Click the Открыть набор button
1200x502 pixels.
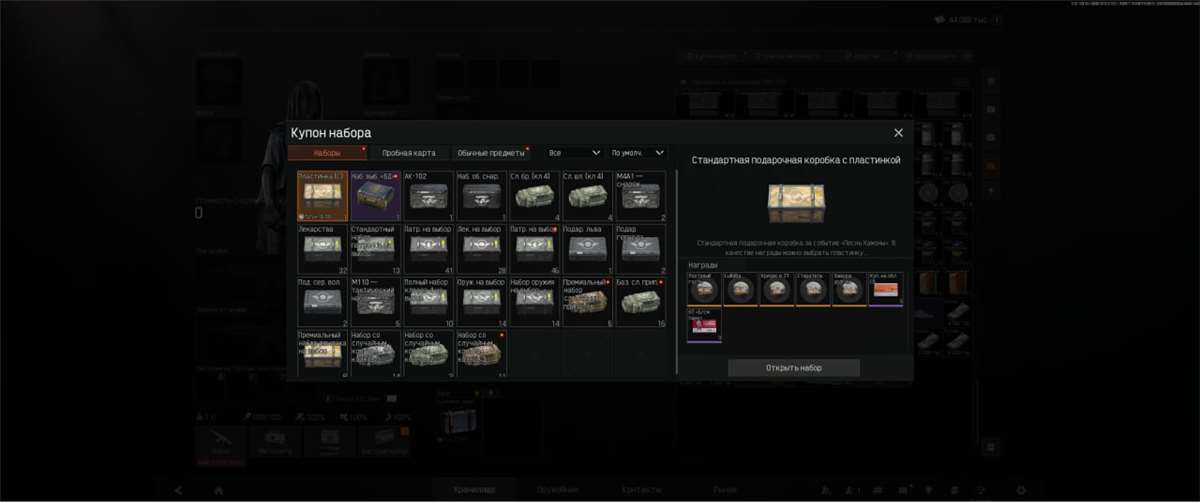(794, 368)
